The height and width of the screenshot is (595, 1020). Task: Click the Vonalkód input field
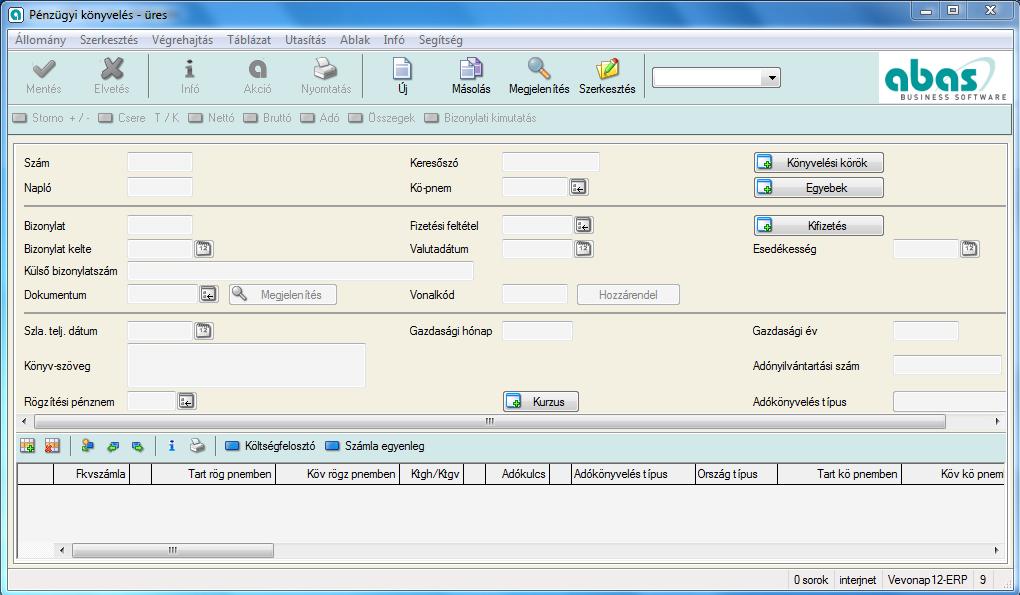pyautogui.click(x=535, y=295)
